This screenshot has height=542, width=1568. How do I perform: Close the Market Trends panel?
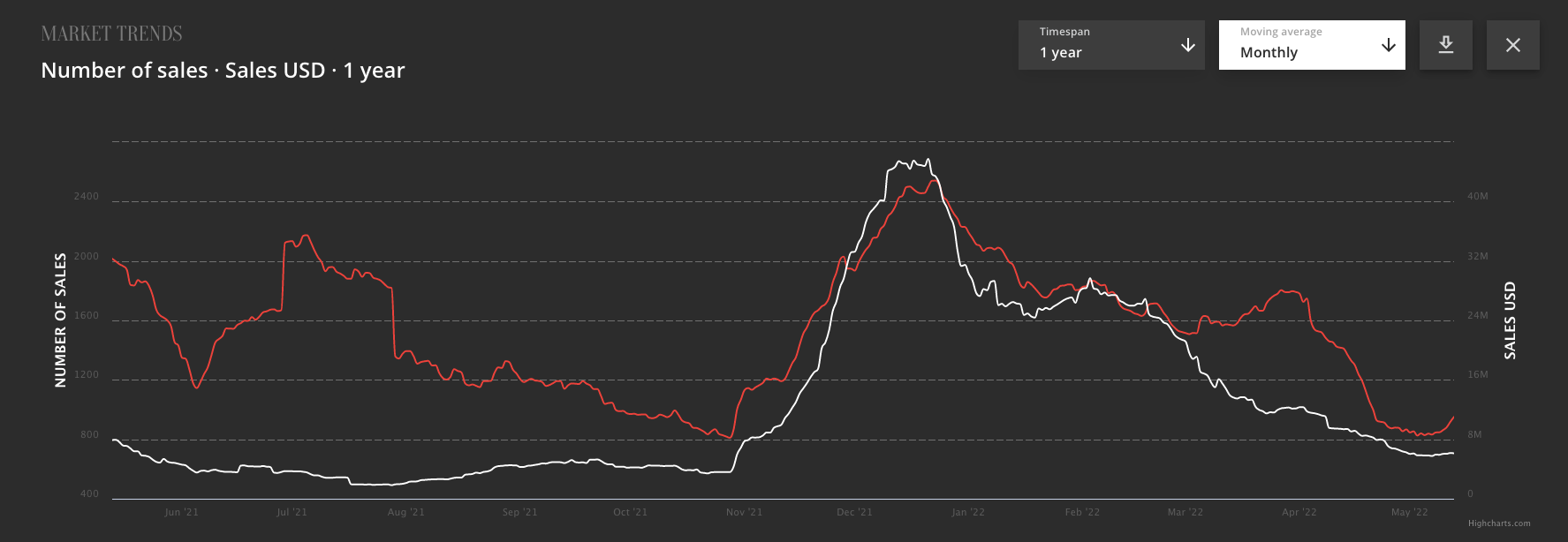[1512, 45]
